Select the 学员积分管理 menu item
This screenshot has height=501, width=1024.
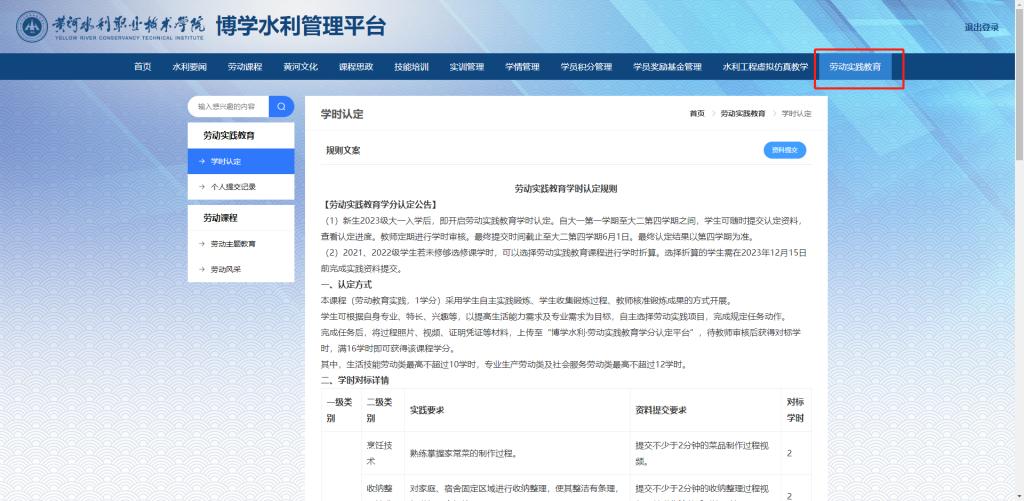click(x=586, y=67)
